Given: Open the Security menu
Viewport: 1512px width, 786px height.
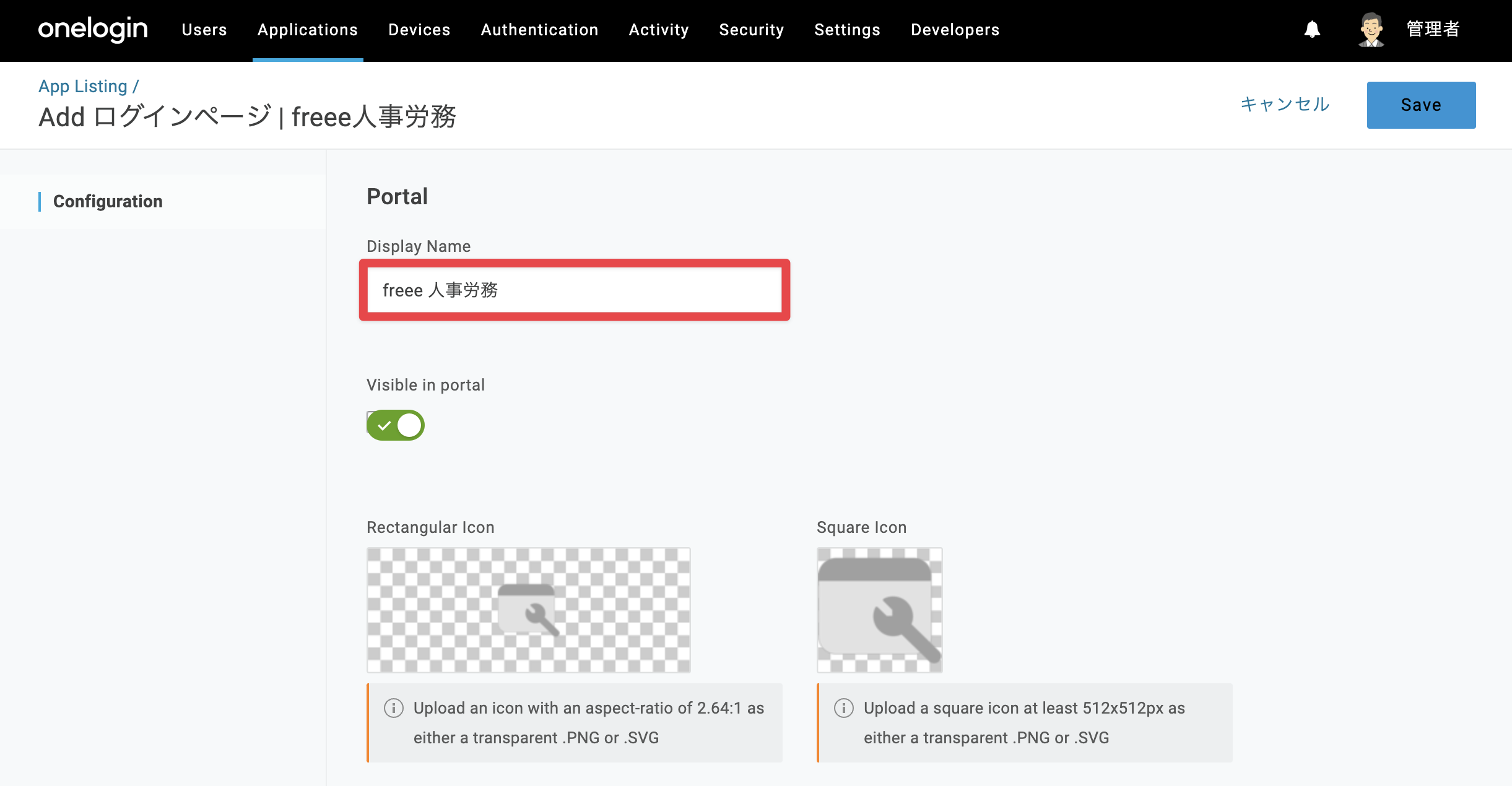Looking at the screenshot, I should coord(752,30).
